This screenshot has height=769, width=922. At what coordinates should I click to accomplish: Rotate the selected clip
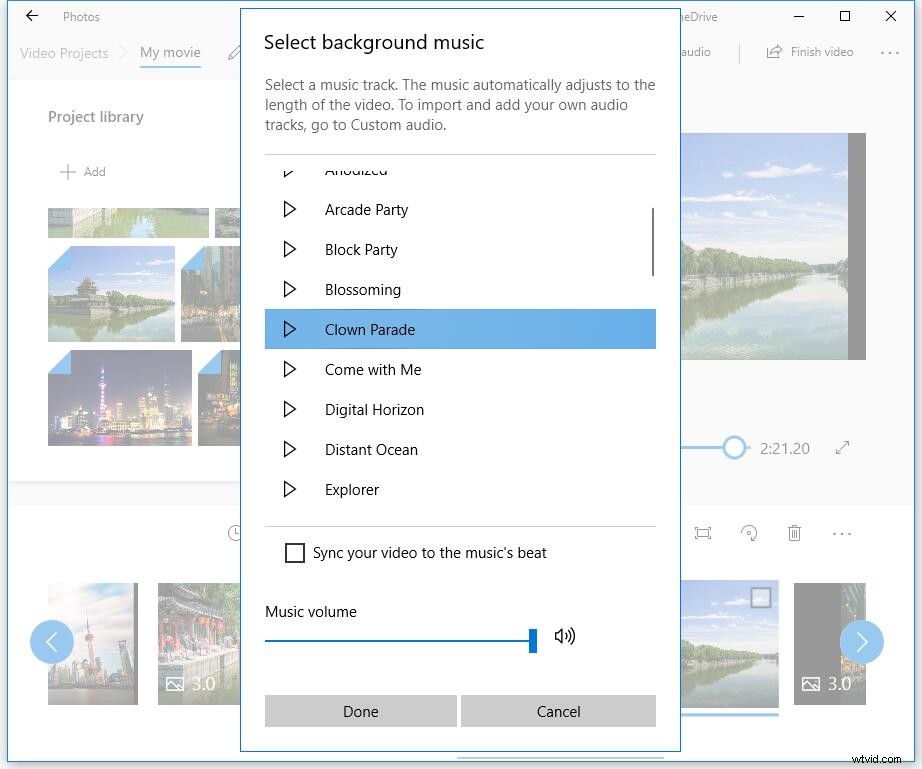tap(749, 533)
